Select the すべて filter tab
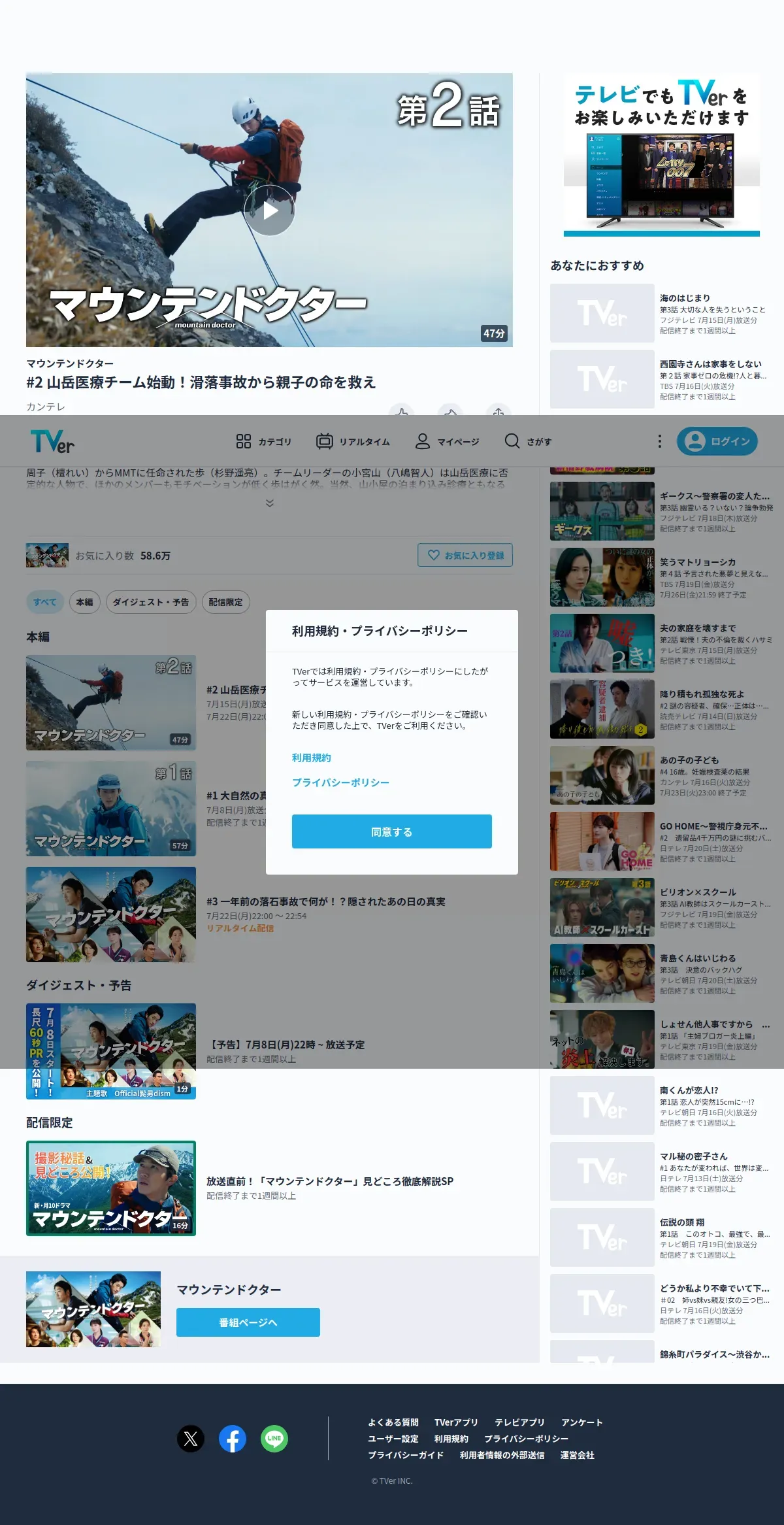The image size is (784, 1525). pyautogui.click(x=45, y=602)
